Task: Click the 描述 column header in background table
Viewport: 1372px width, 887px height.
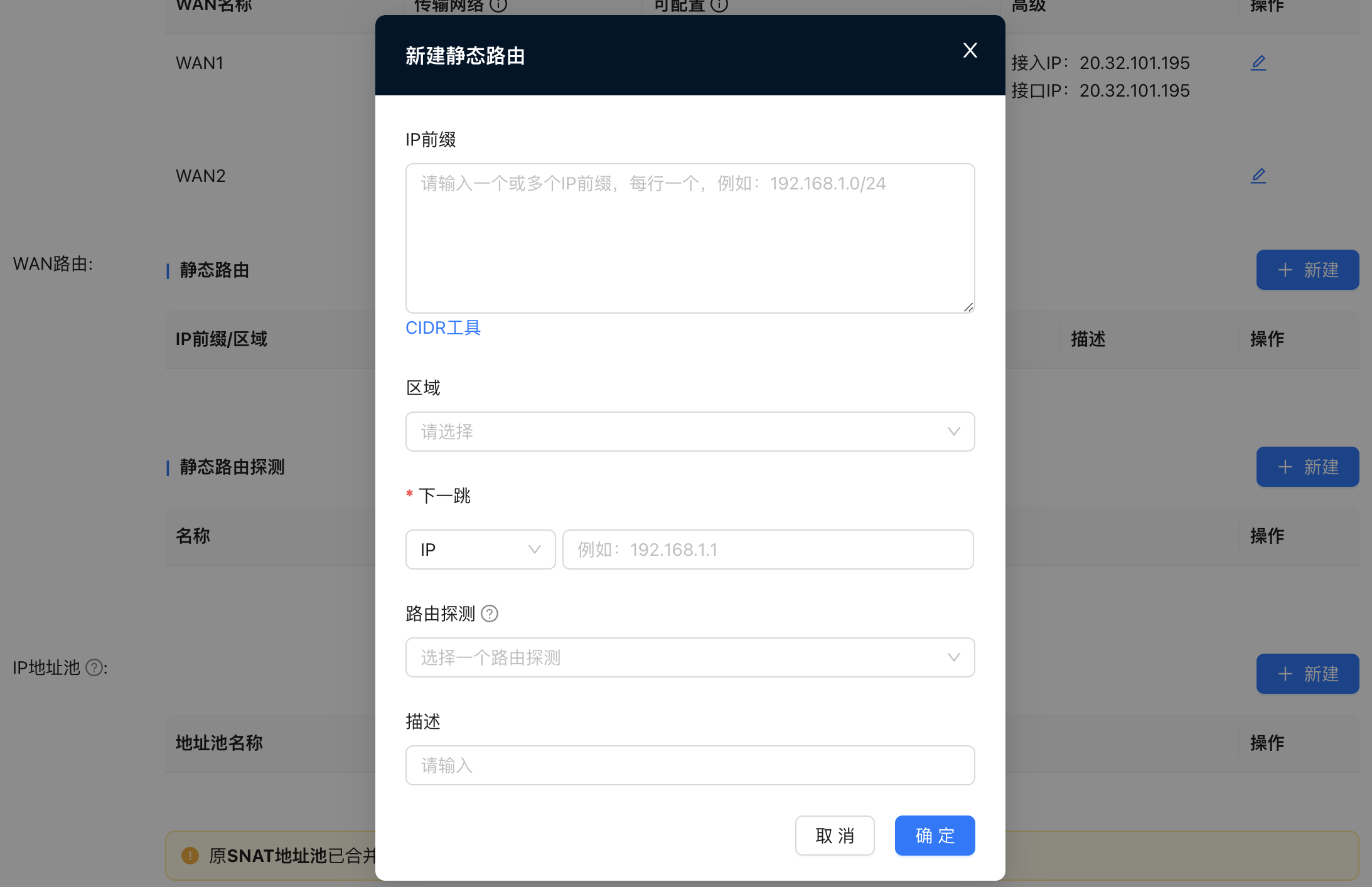Action: pyautogui.click(x=1088, y=339)
